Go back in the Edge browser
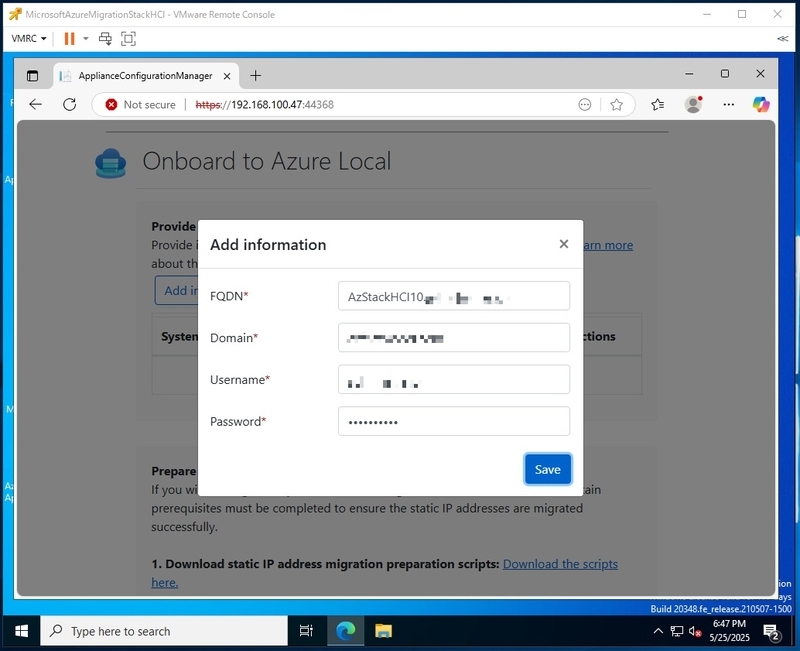800x651 pixels. [36, 105]
